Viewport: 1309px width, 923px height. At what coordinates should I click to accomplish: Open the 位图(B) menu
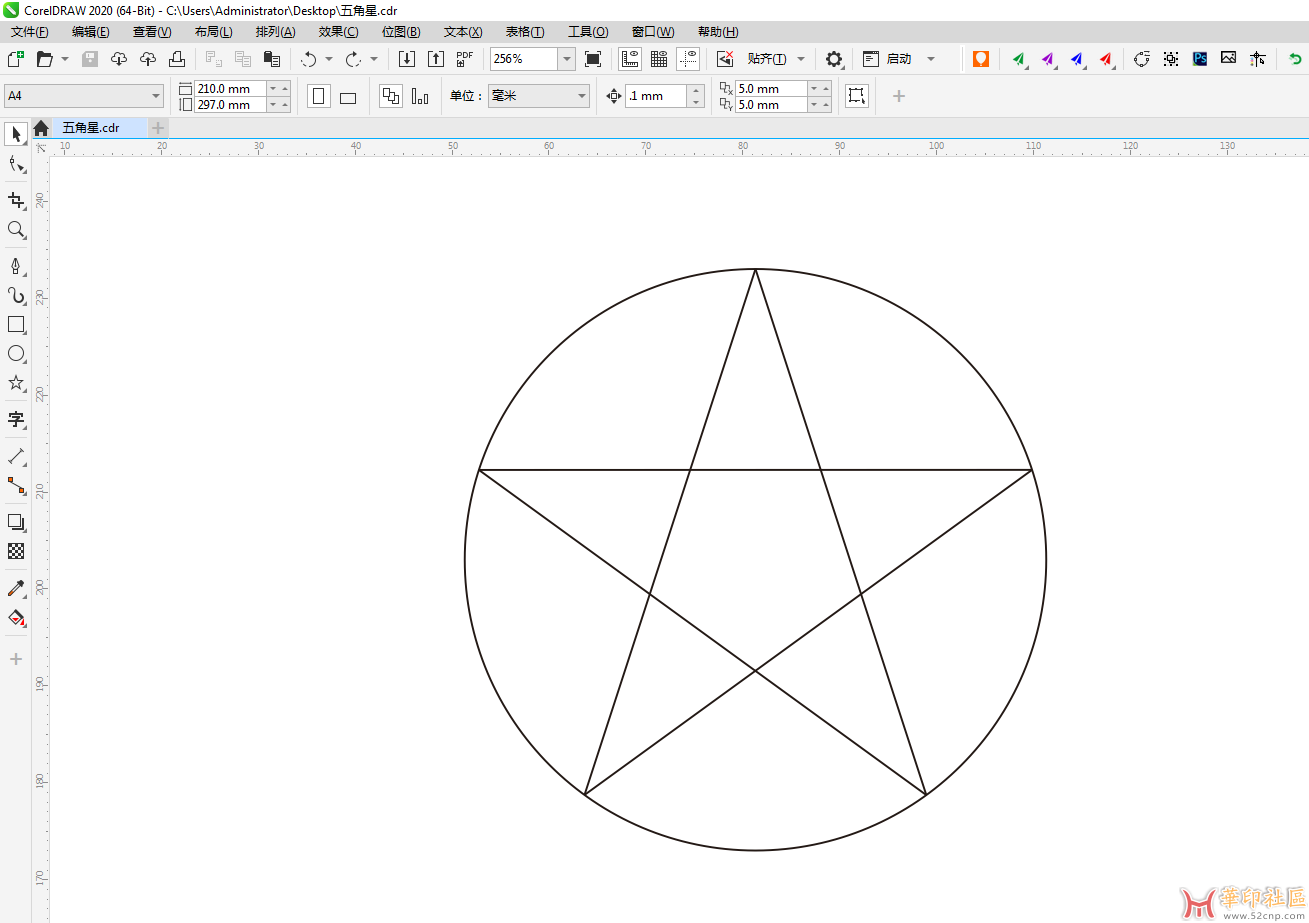[x=401, y=32]
